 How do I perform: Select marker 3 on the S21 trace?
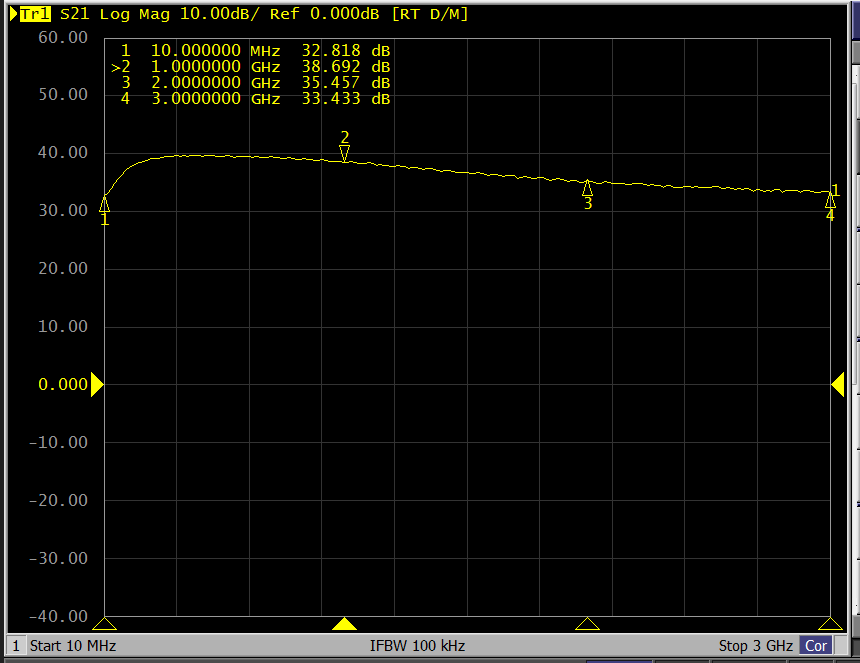588,188
